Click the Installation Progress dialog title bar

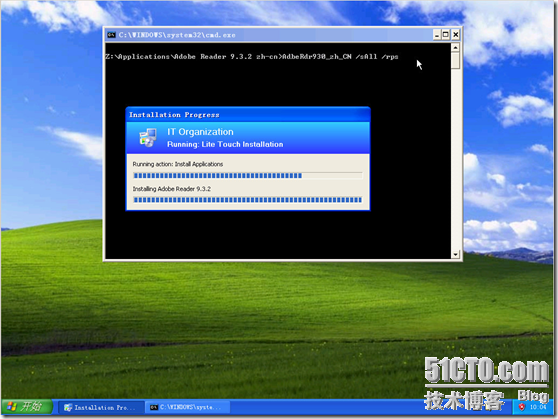[248, 115]
